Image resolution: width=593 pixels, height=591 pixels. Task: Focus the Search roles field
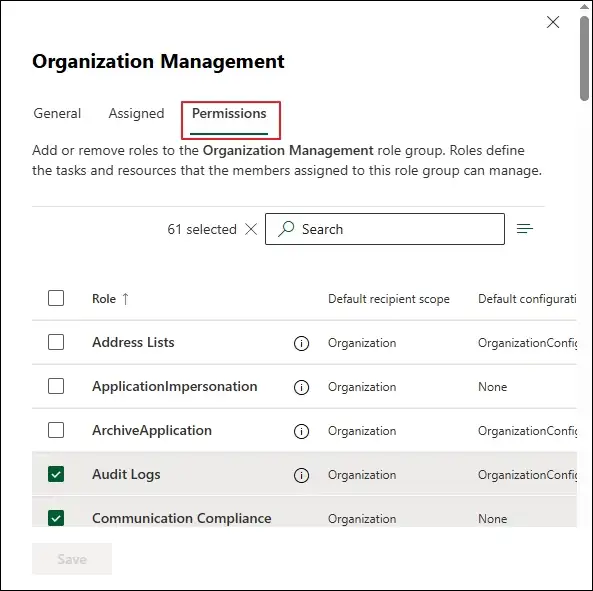(385, 229)
